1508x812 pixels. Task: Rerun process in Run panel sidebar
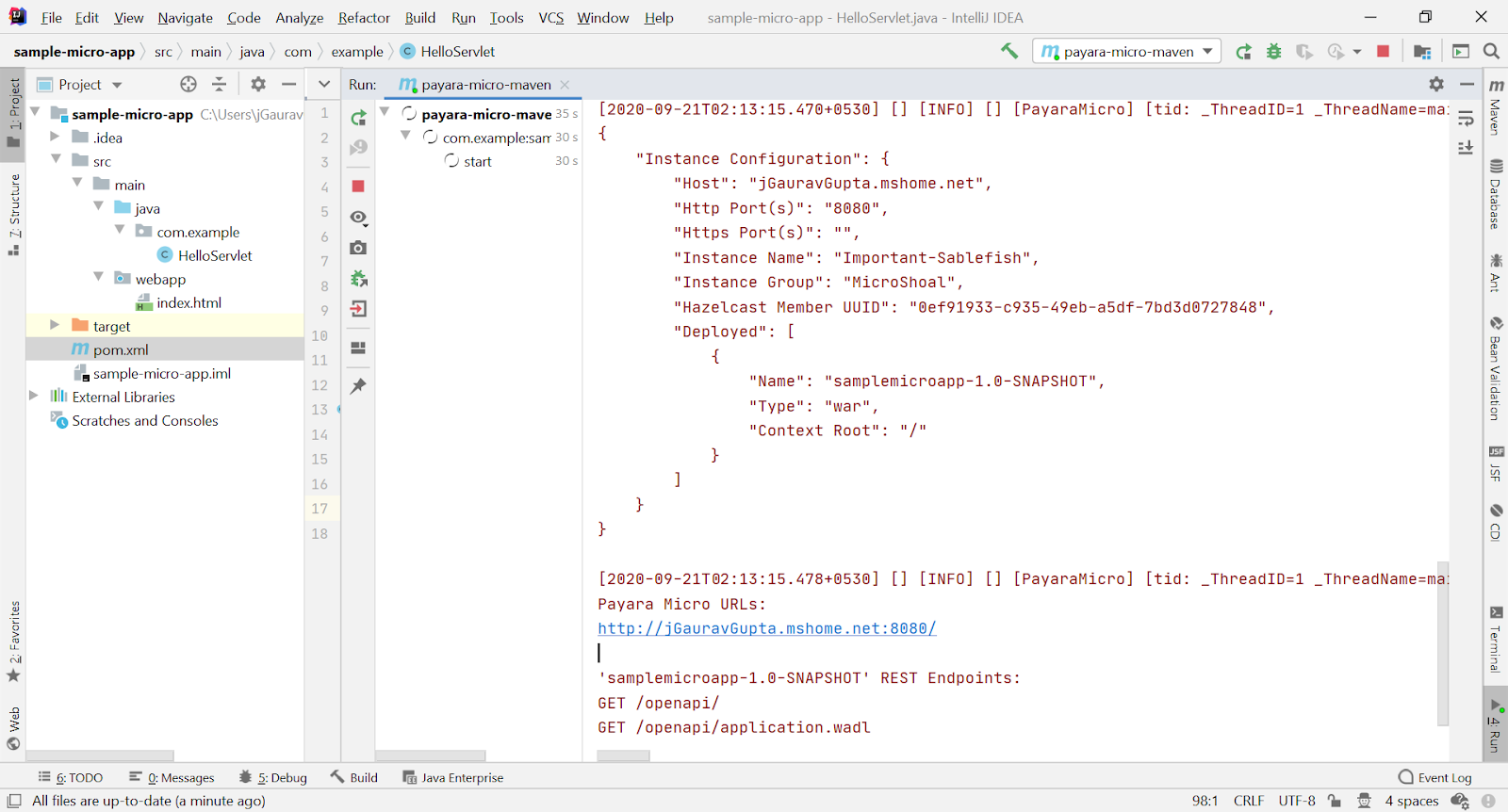point(358,118)
